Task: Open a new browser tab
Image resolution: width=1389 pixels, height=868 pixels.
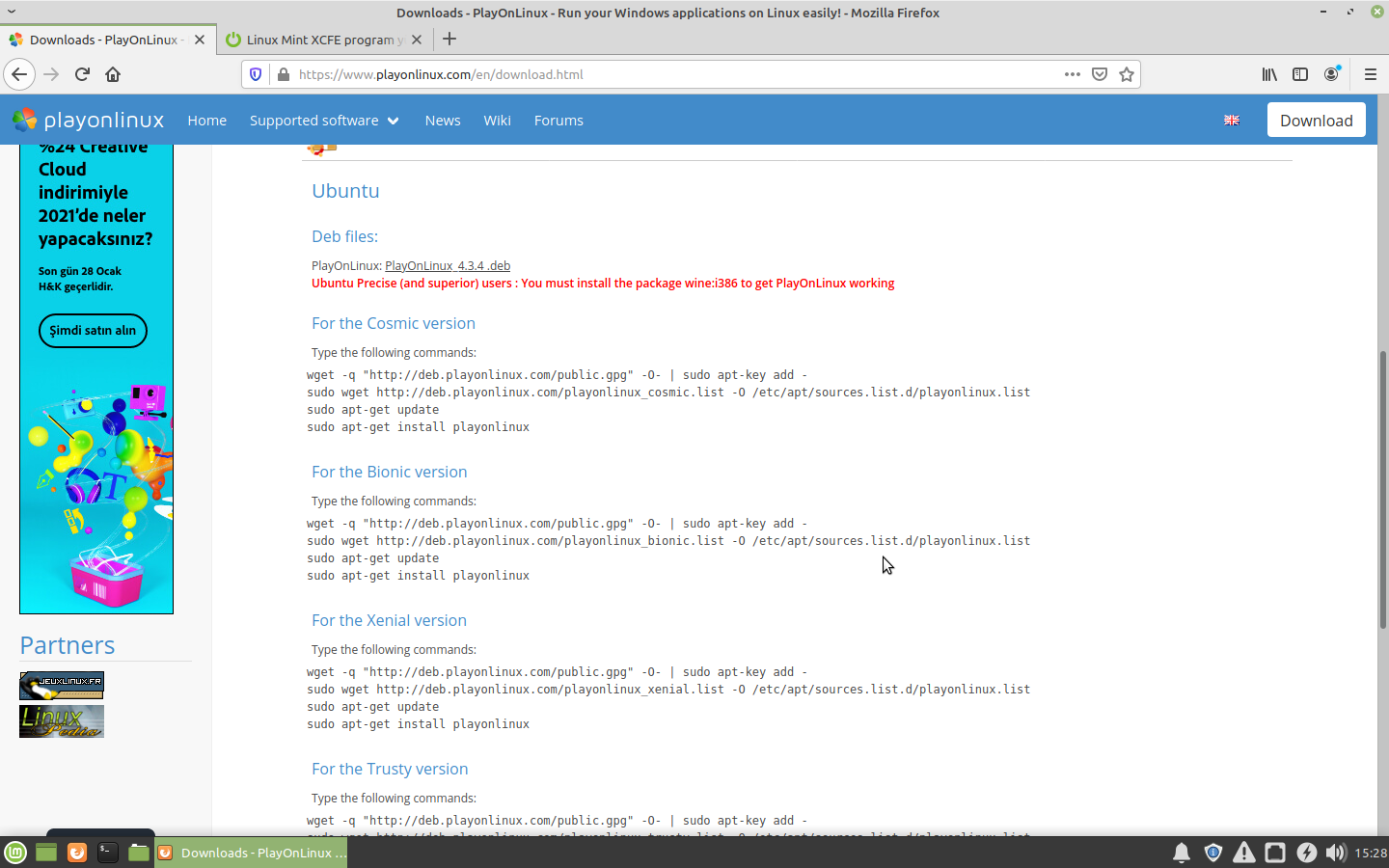Action: (x=449, y=40)
